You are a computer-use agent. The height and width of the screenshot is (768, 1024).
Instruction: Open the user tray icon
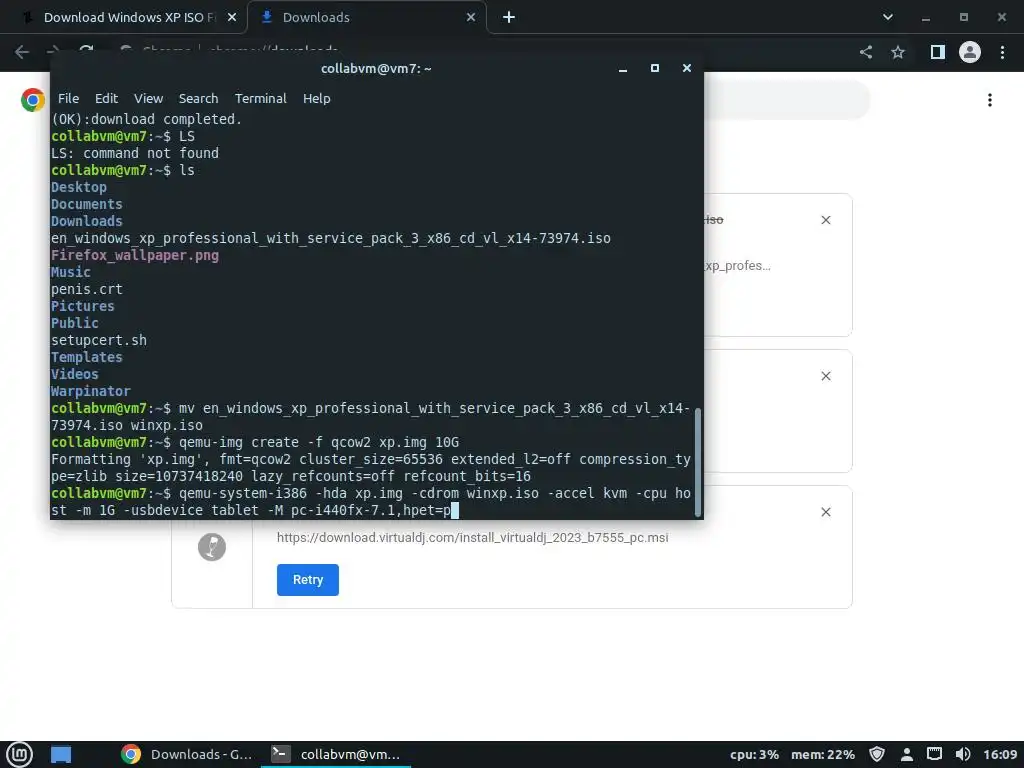(906, 754)
